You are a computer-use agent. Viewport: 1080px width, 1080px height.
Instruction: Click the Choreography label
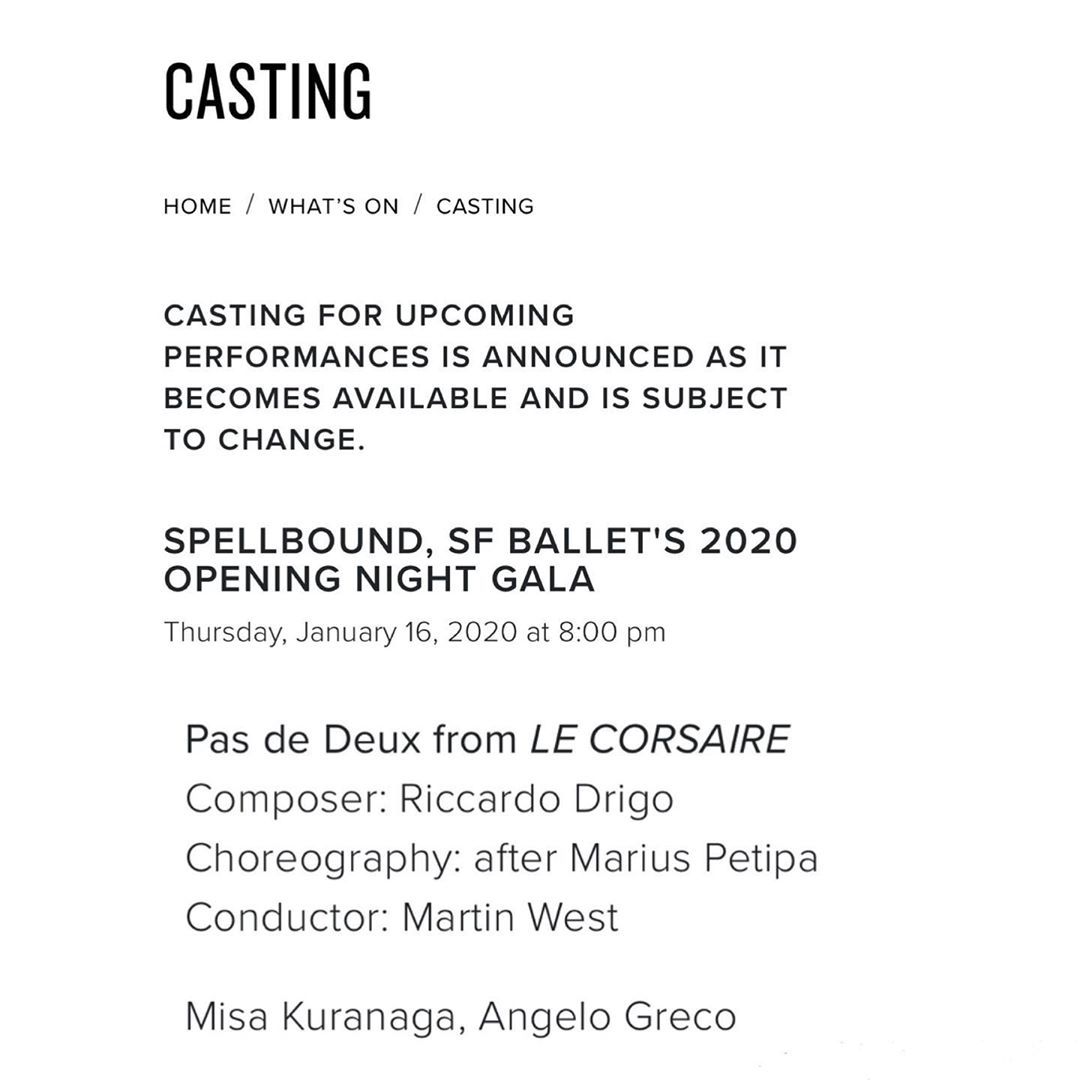point(322,858)
